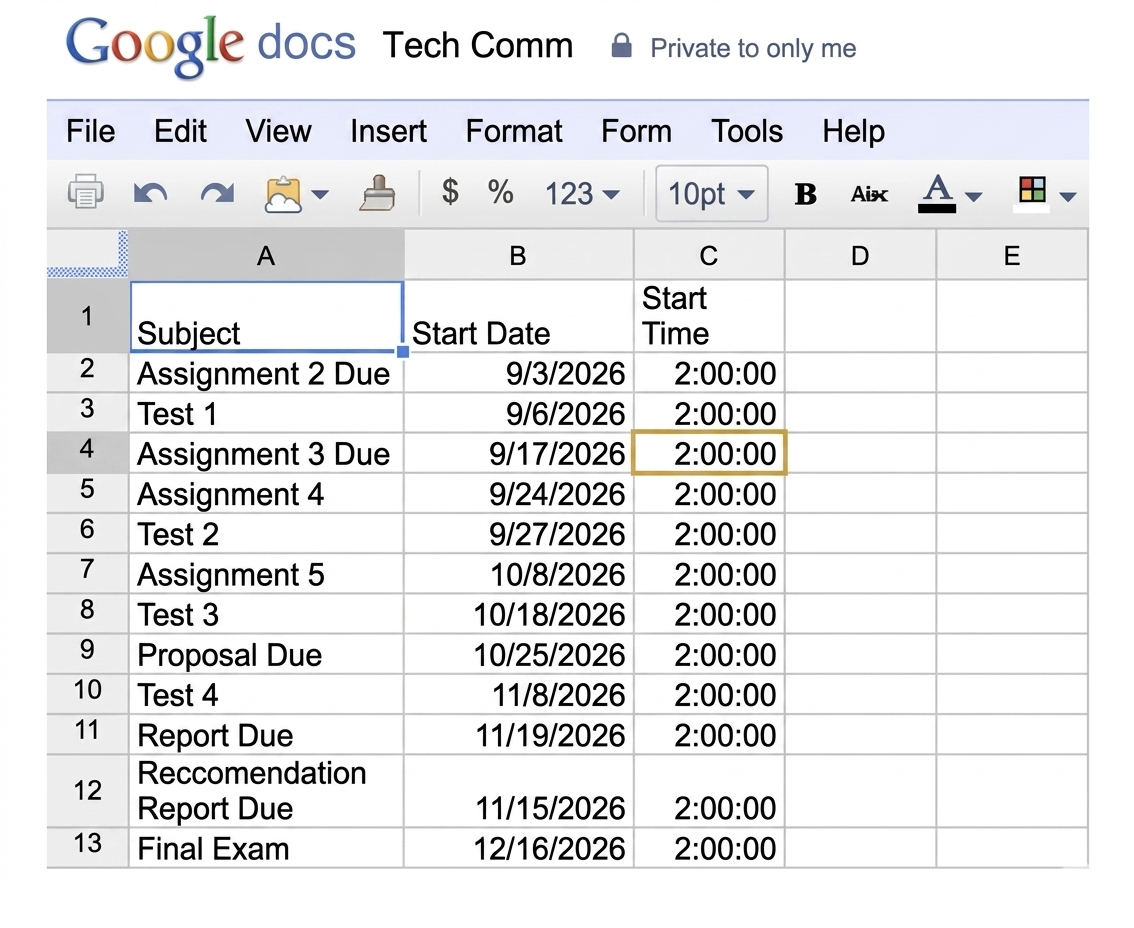Viewport: 1134px width, 928px height.
Task: Click the Tech Comm document title
Action: click(x=478, y=46)
